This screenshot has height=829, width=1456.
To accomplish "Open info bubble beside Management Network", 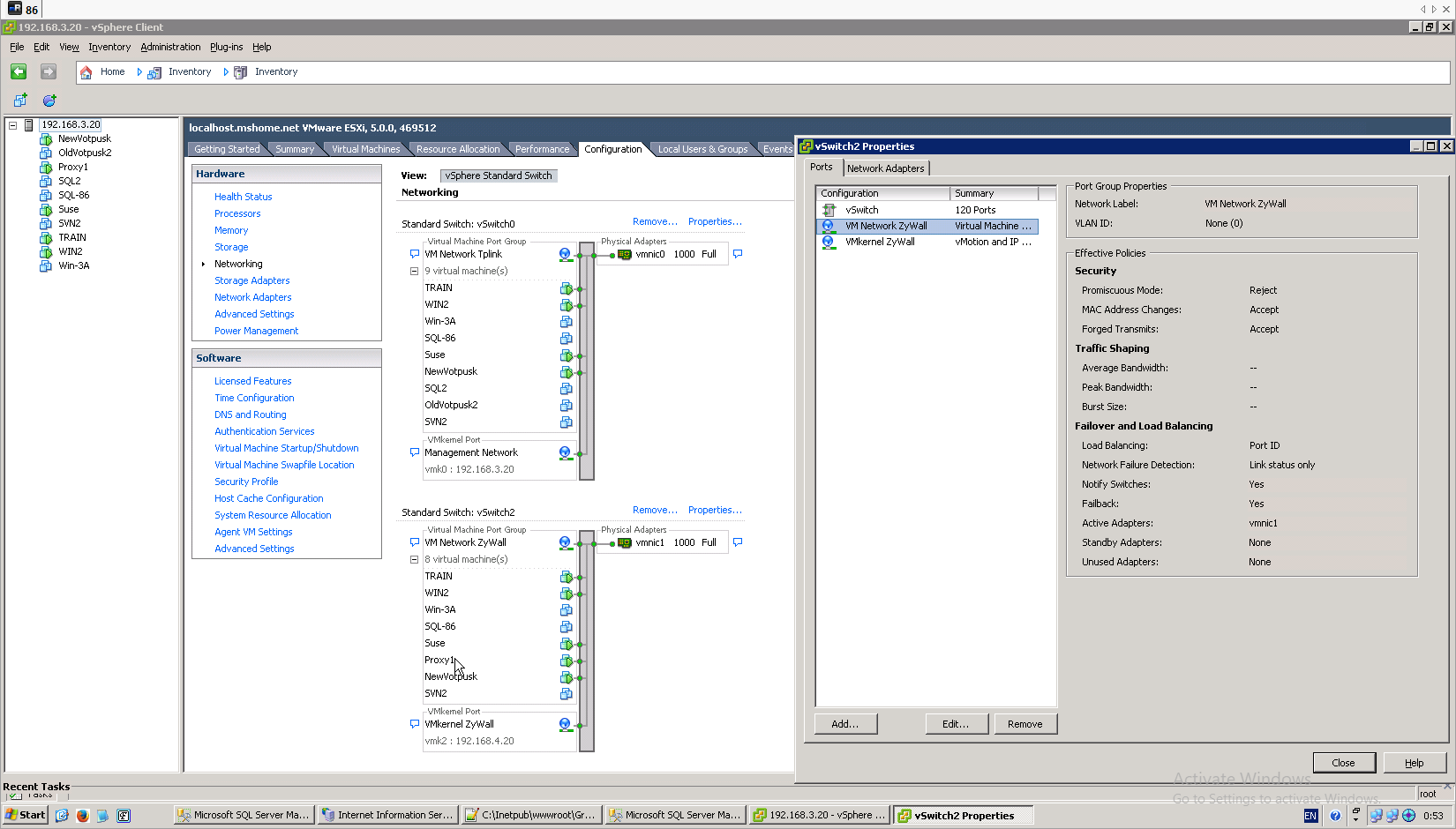I will coord(415,452).
